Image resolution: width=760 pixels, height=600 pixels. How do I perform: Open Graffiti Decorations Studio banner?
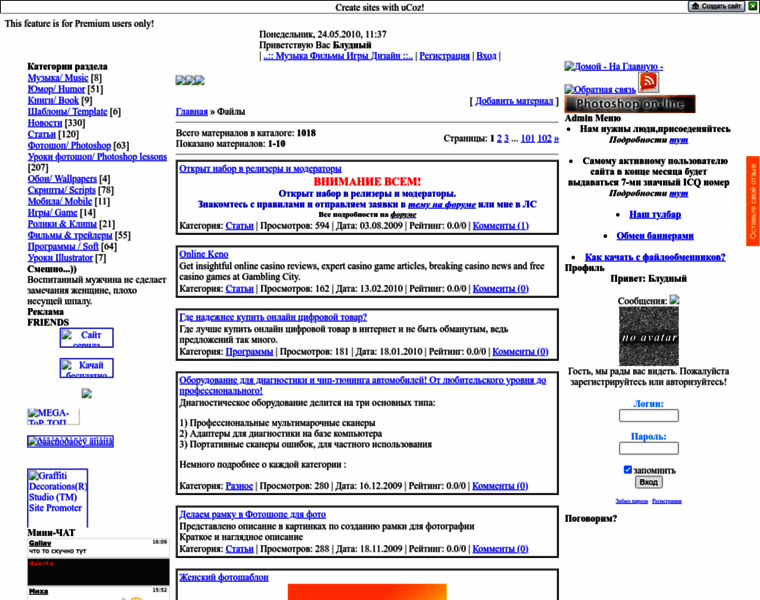tap(58, 497)
